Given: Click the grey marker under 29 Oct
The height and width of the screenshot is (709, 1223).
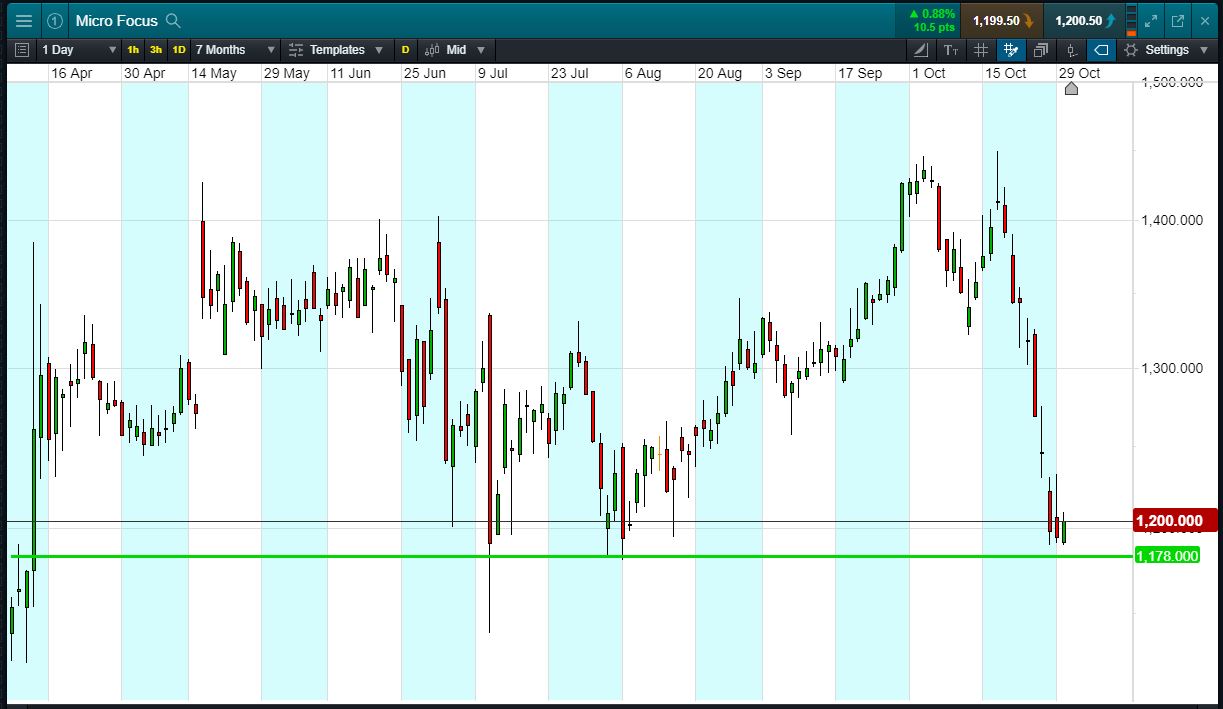Looking at the screenshot, I should [1071, 89].
